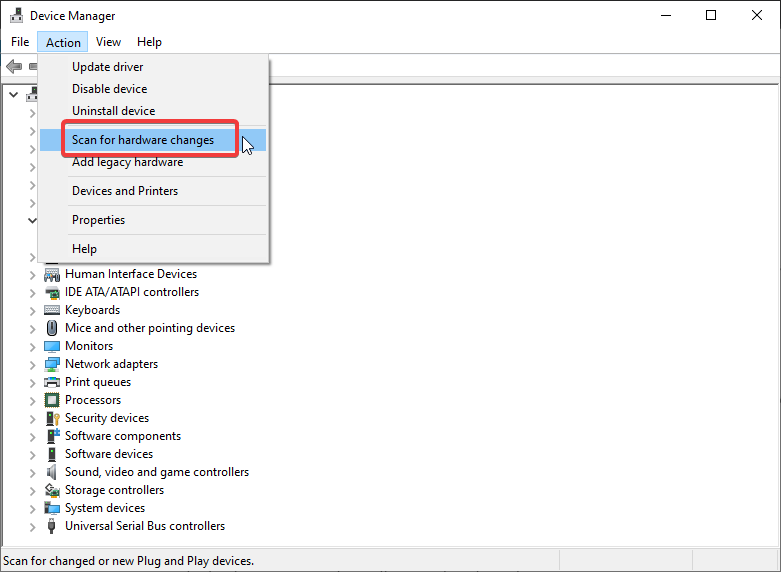Image resolution: width=781 pixels, height=572 pixels.
Task: Click the Device Manager title bar icon
Action: click(16, 15)
